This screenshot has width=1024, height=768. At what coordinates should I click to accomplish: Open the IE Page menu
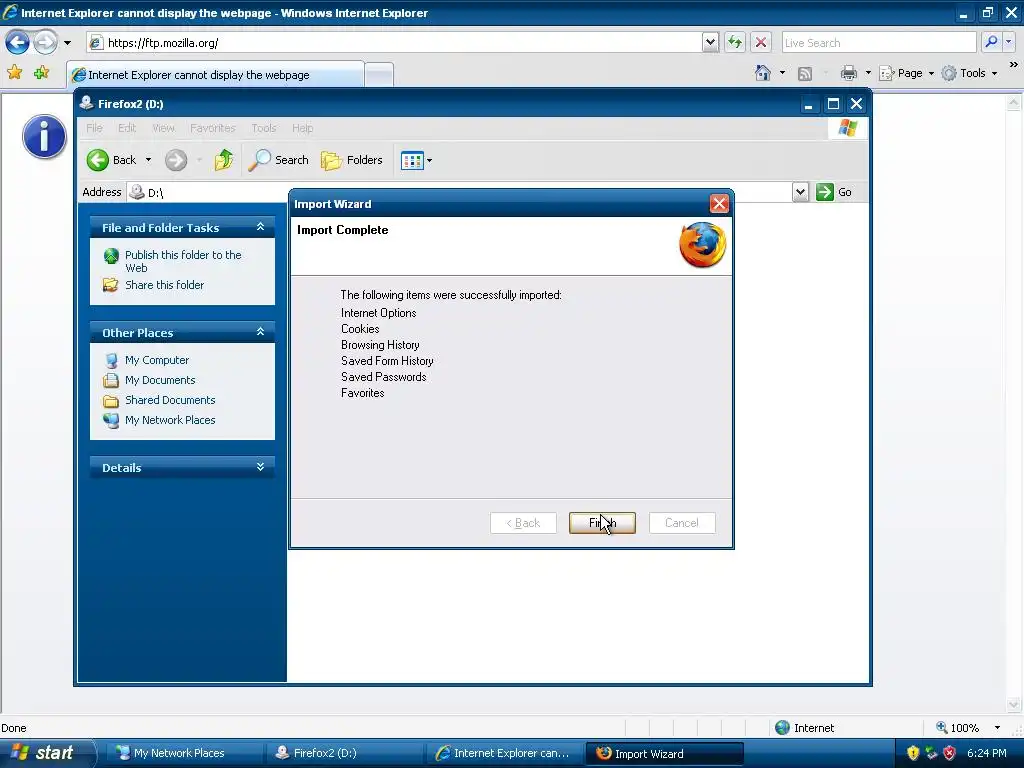click(x=906, y=73)
